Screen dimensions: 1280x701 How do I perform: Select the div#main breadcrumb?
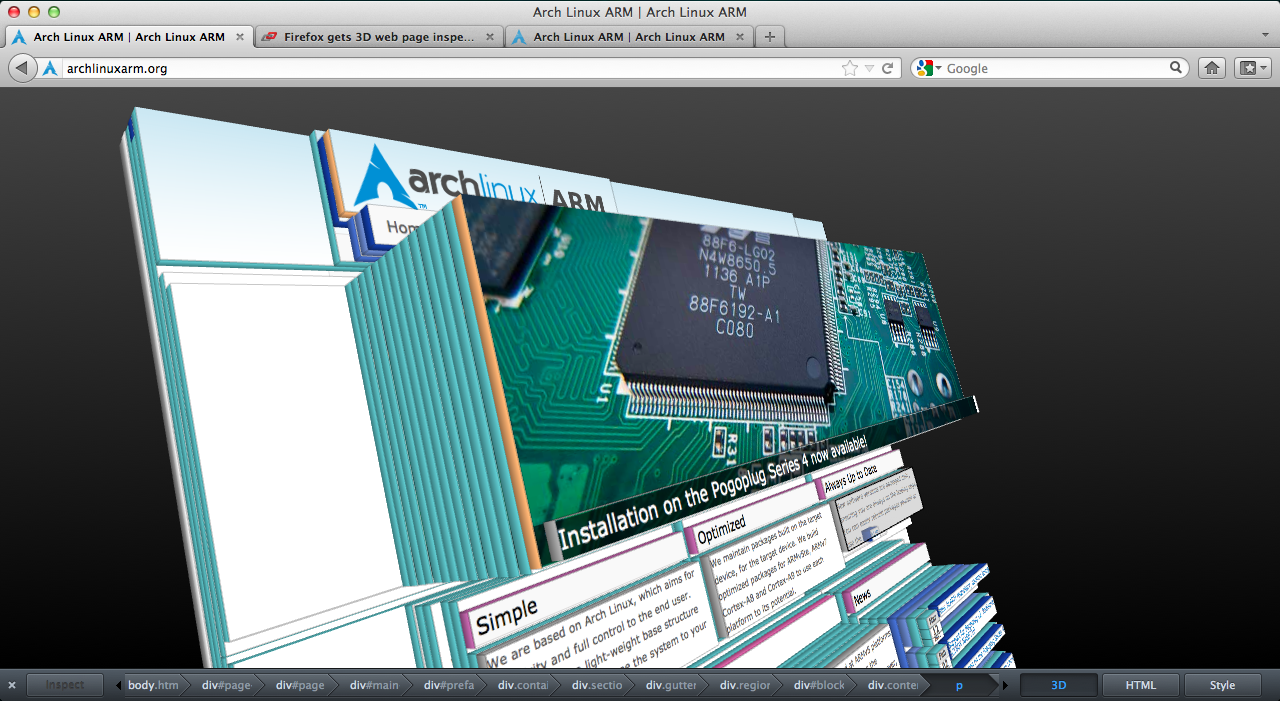coord(374,685)
